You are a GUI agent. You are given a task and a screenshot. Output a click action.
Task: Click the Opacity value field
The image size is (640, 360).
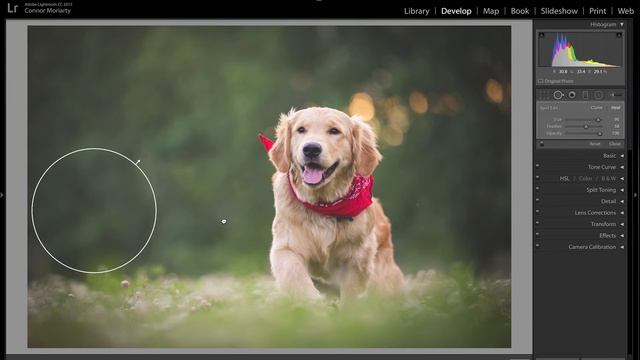point(616,133)
